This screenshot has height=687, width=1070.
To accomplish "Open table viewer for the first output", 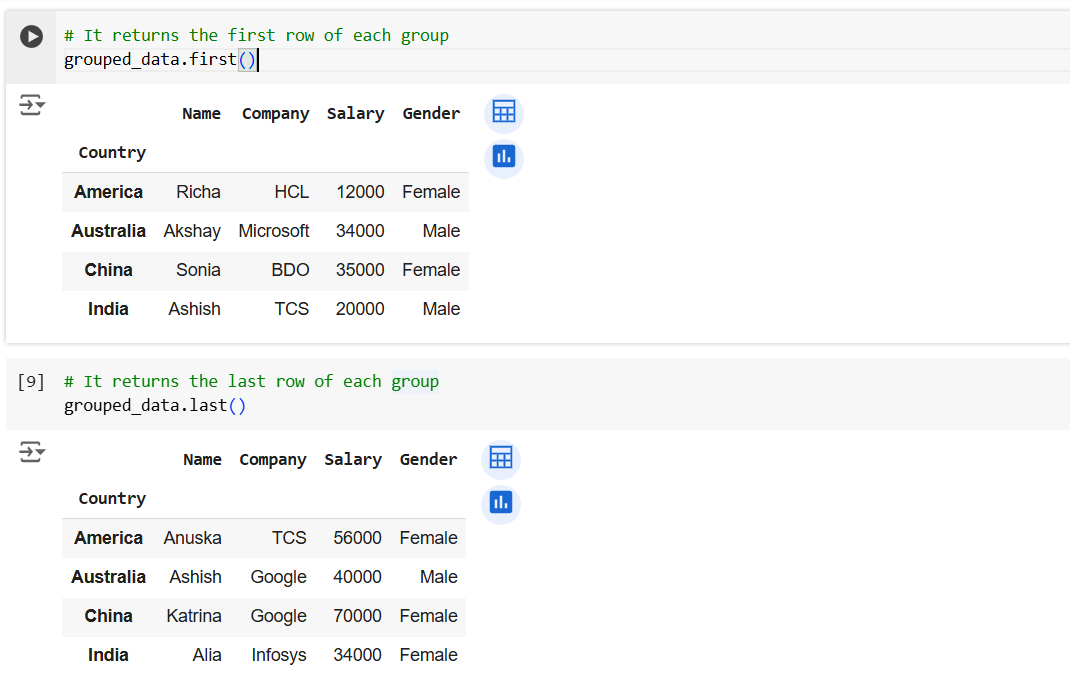I will tap(503, 113).
